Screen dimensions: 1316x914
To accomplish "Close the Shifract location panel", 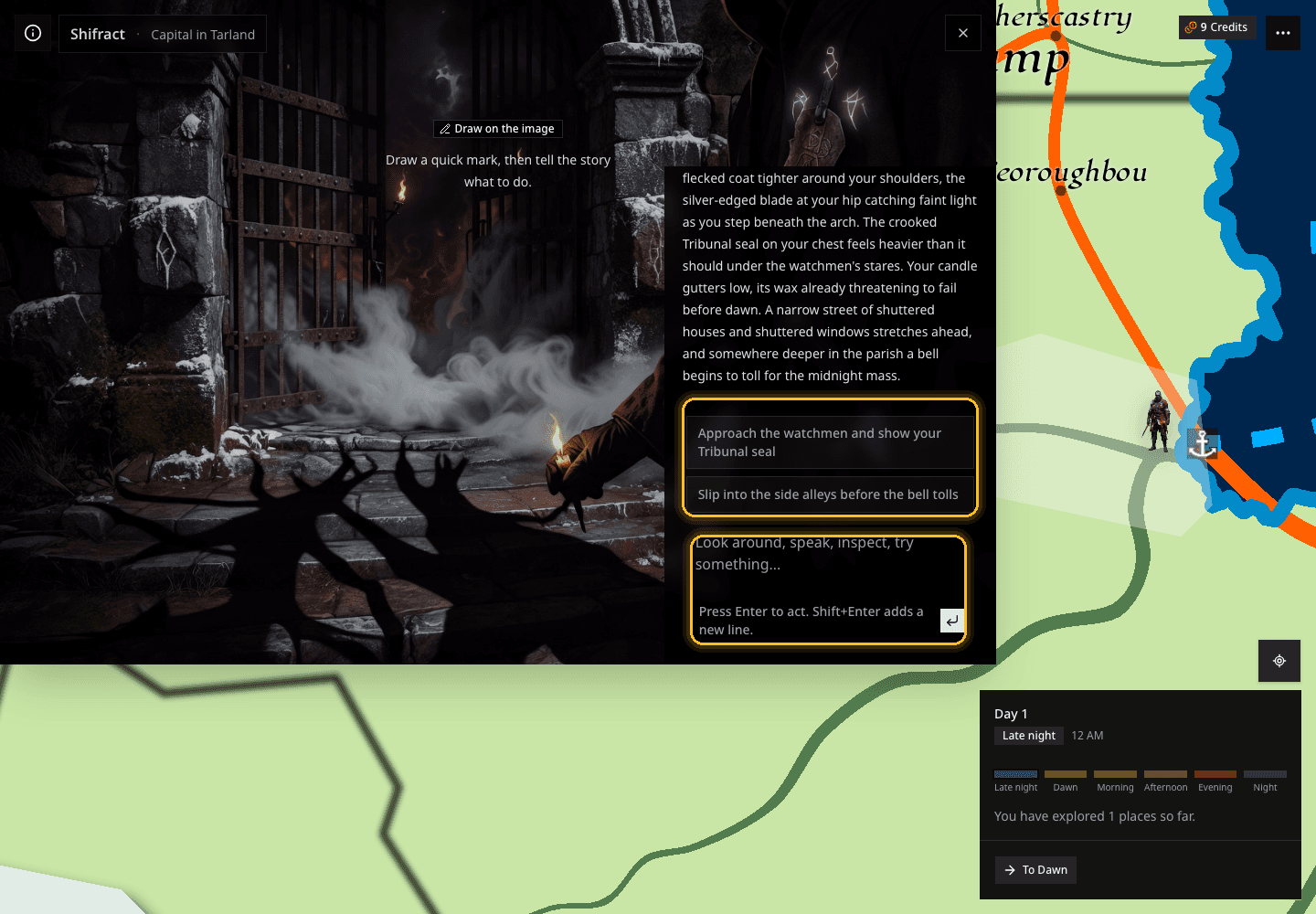I will [x=962, y=33].
